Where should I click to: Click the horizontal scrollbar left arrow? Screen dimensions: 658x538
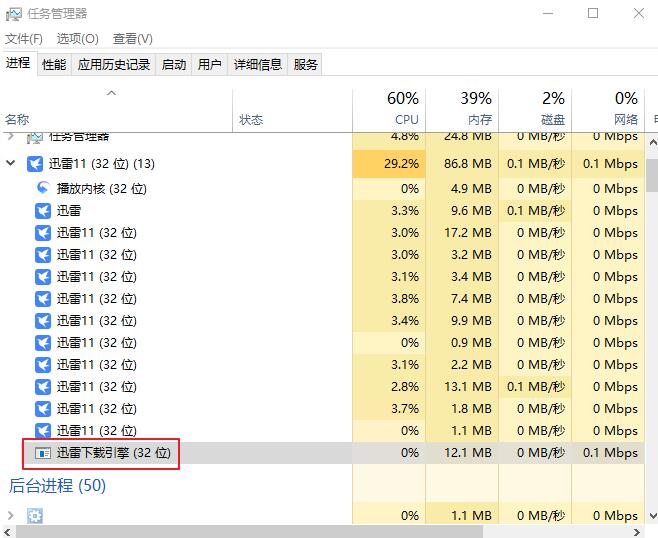(8, 531)
